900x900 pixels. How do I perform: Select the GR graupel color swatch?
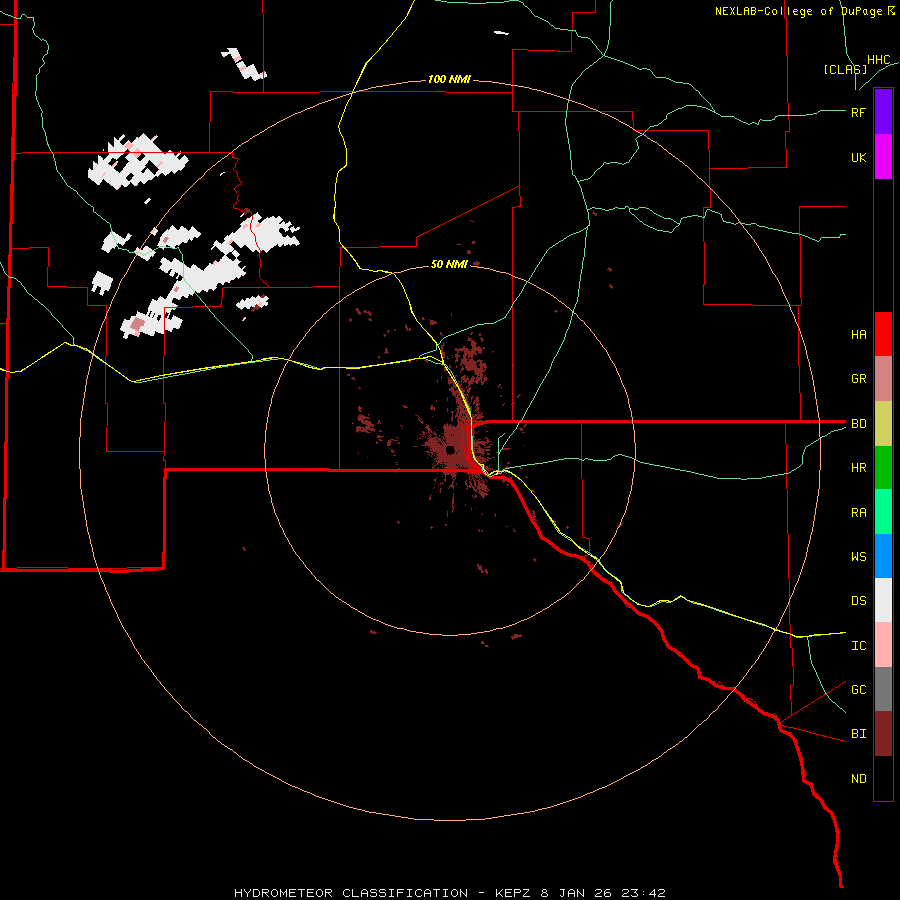click(883, 379)
